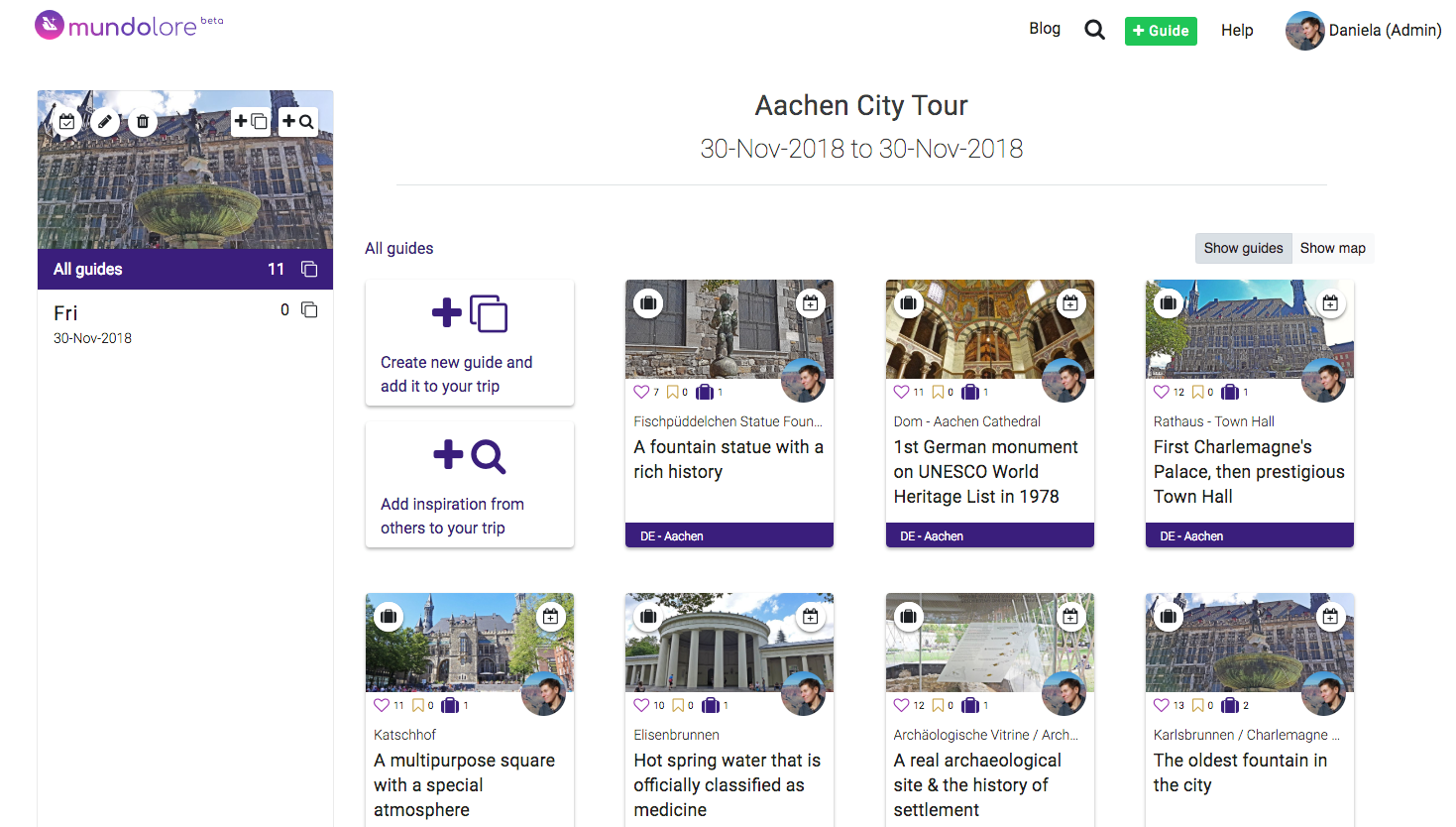1456x827 pixels.
Task: Click calendar-plus icon on Aachen Cathedral card
Action: [x=1070, y=302]
